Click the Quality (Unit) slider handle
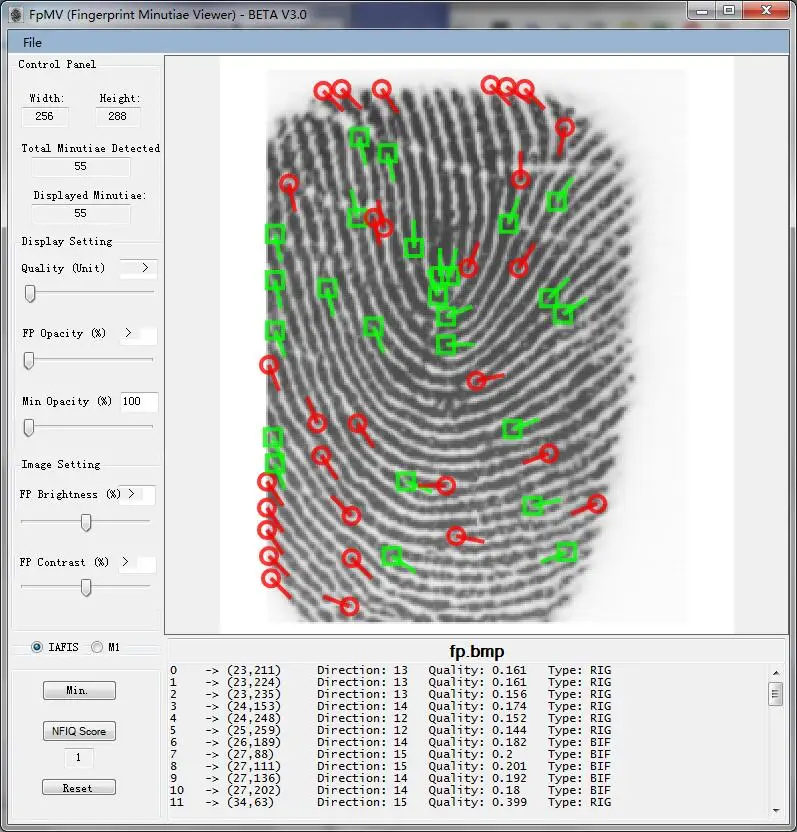This screenshot has height=832, width=797. coord(30,293)
